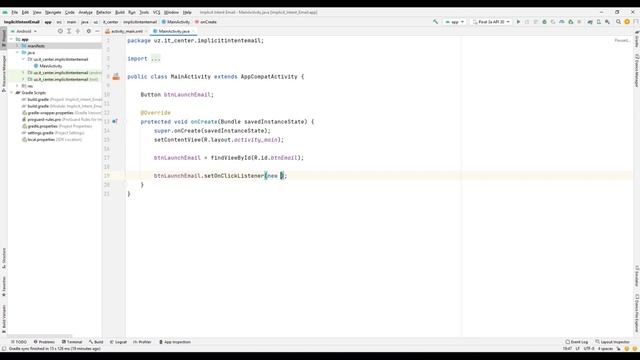Collapse the app module tree node

coord(11,40)
